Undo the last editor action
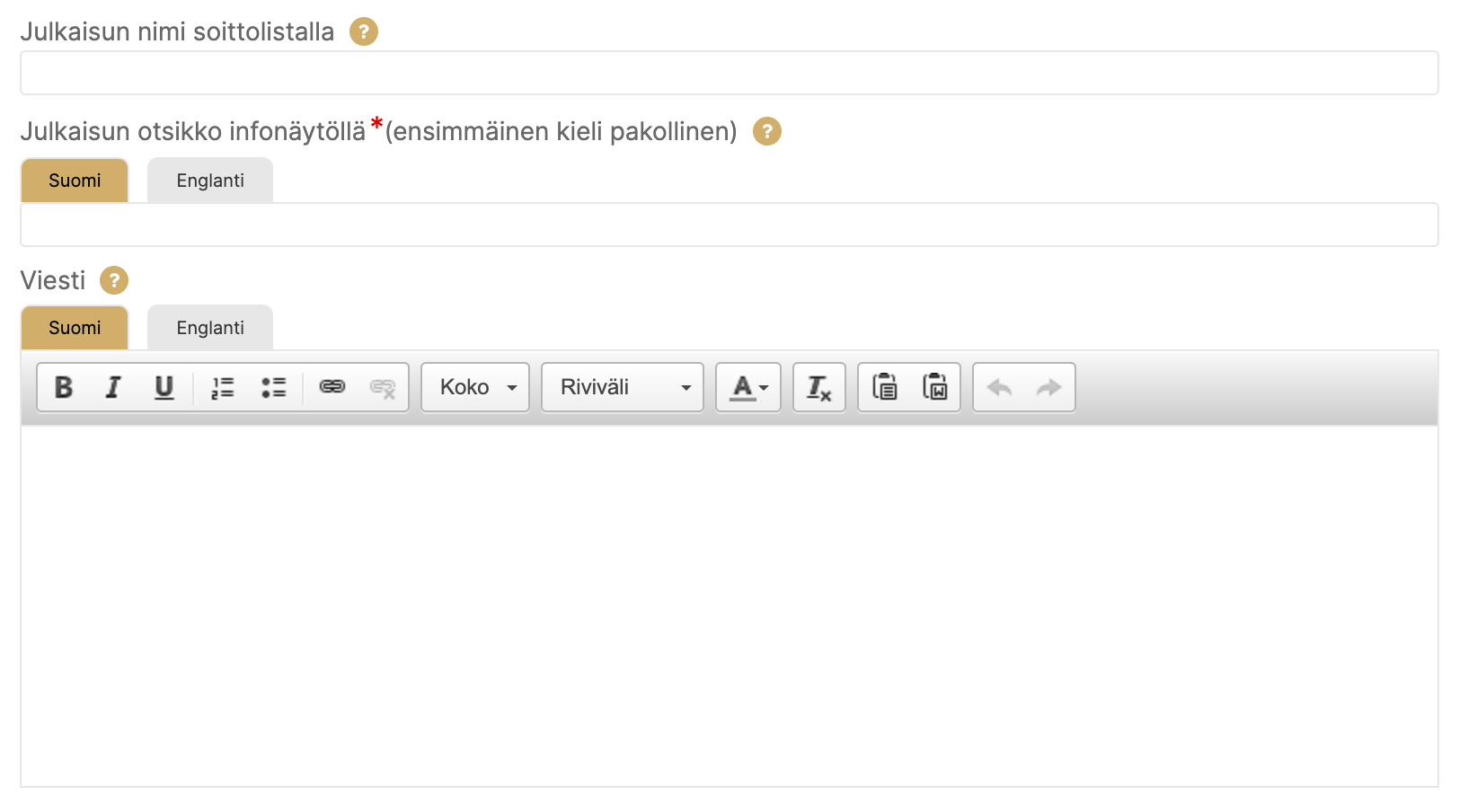This screenshot has width=1468, height=812. coord(999,387)
